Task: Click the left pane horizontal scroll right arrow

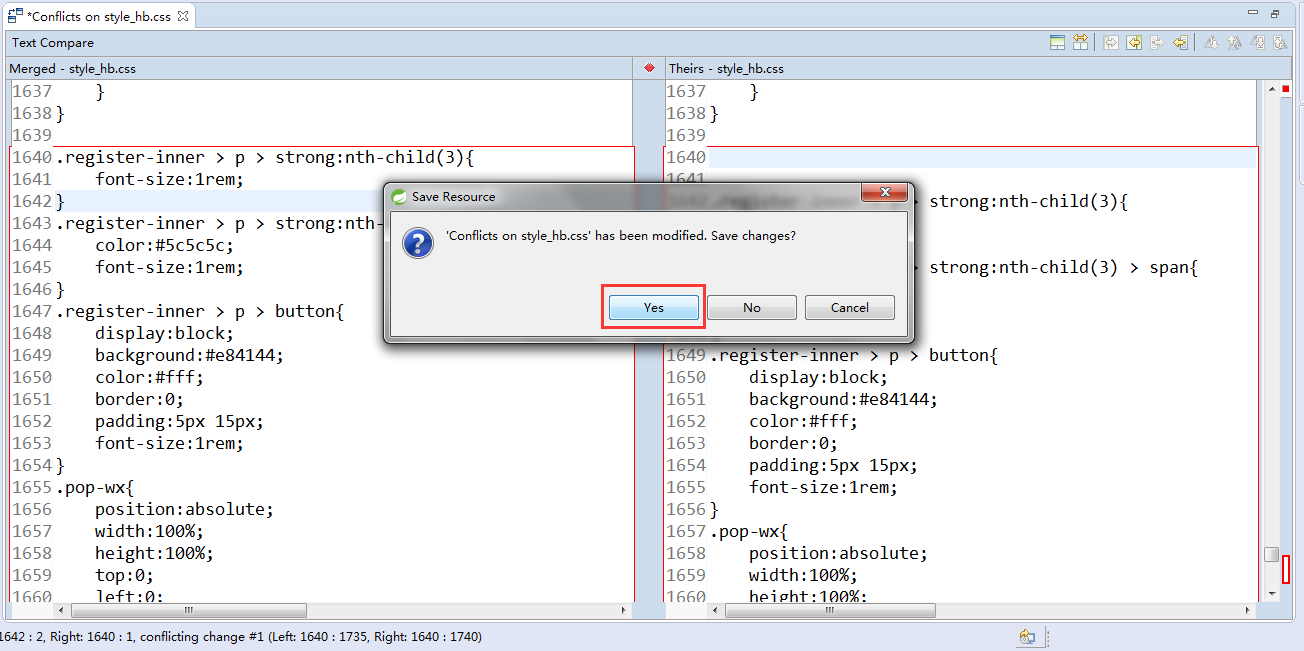Action: [x=623, y=610]
